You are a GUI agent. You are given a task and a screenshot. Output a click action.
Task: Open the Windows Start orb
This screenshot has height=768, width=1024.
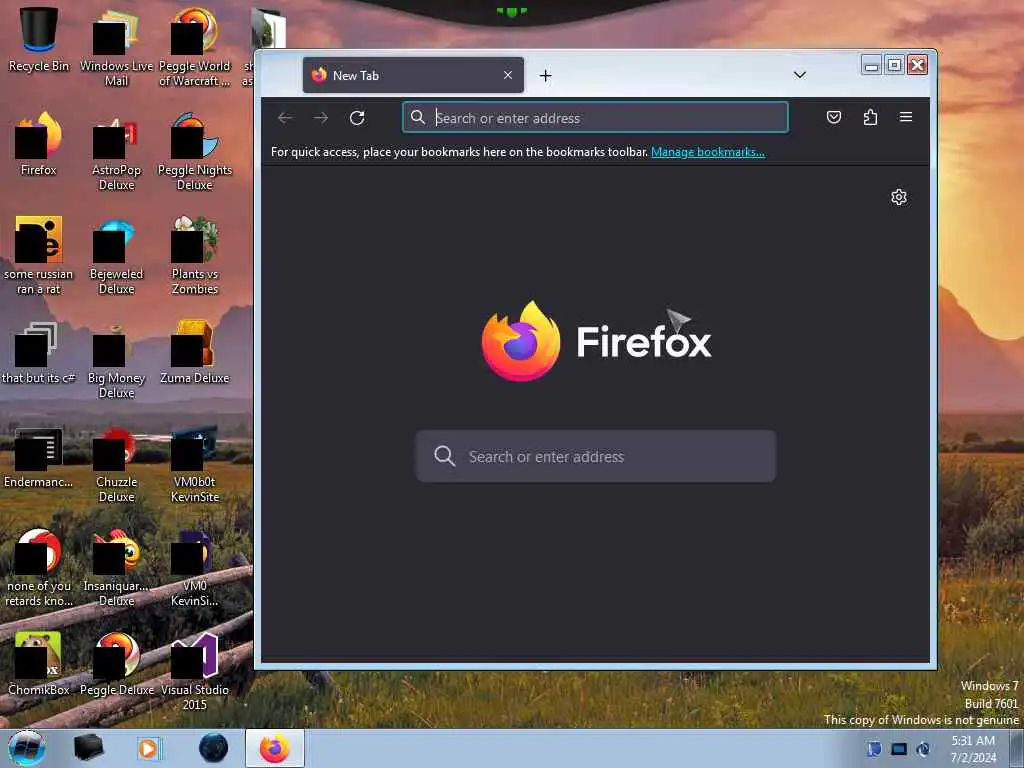[27, 748]
